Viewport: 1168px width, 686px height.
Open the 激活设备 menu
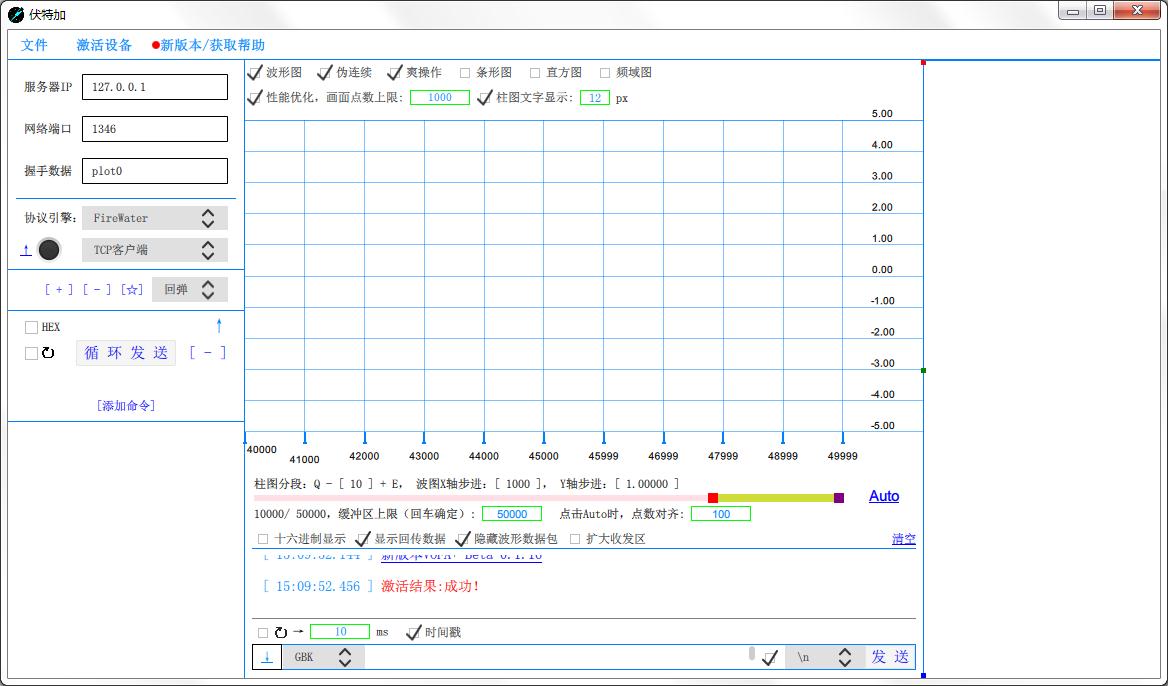point(104,45)
